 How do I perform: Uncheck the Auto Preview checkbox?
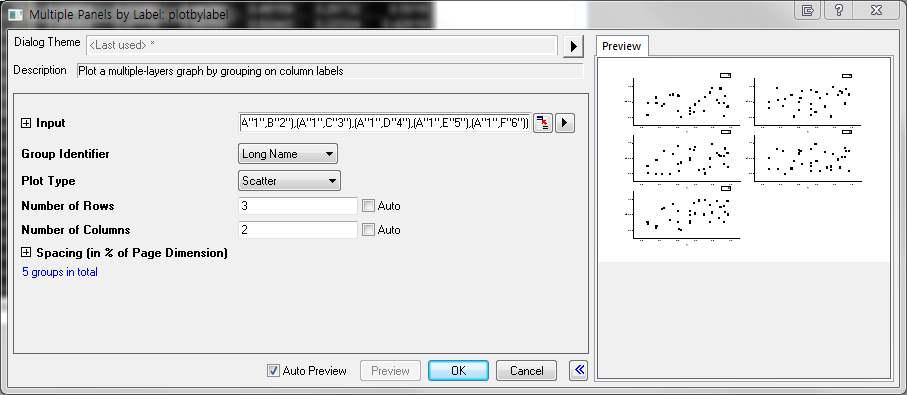pos(274,371)
